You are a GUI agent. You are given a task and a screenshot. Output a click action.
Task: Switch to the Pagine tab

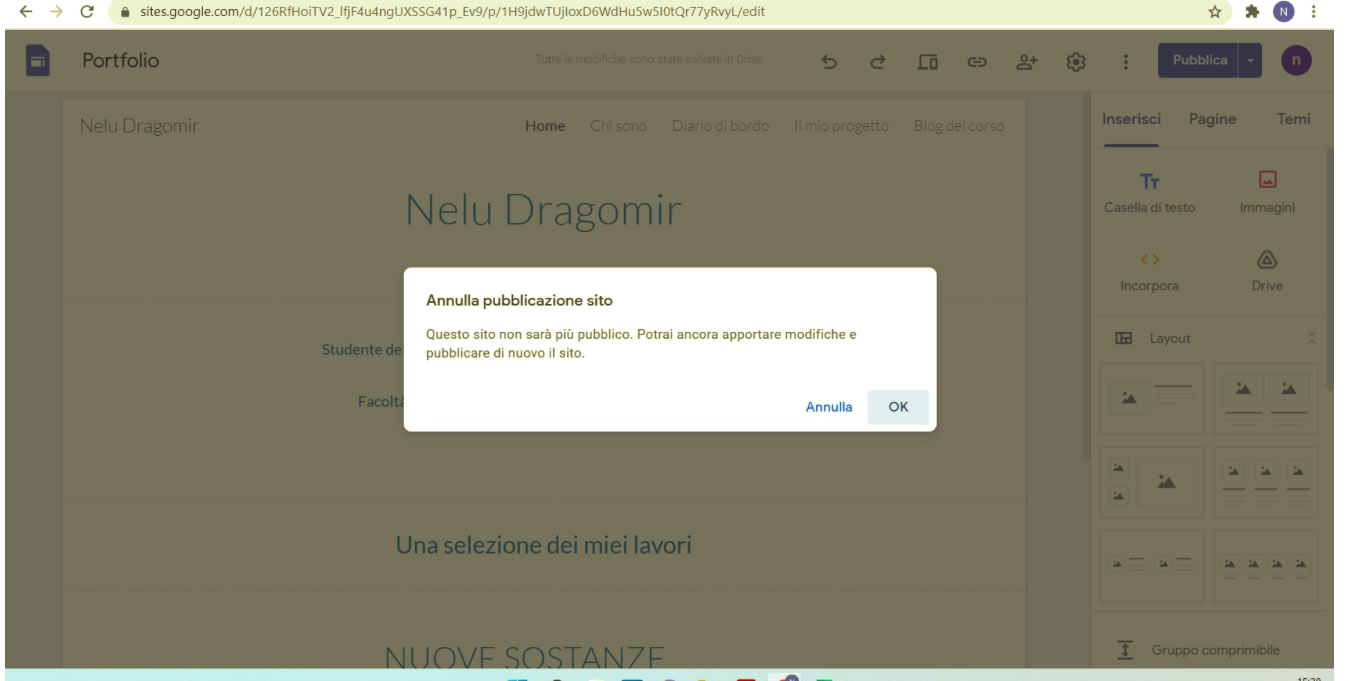point(1212,119)
